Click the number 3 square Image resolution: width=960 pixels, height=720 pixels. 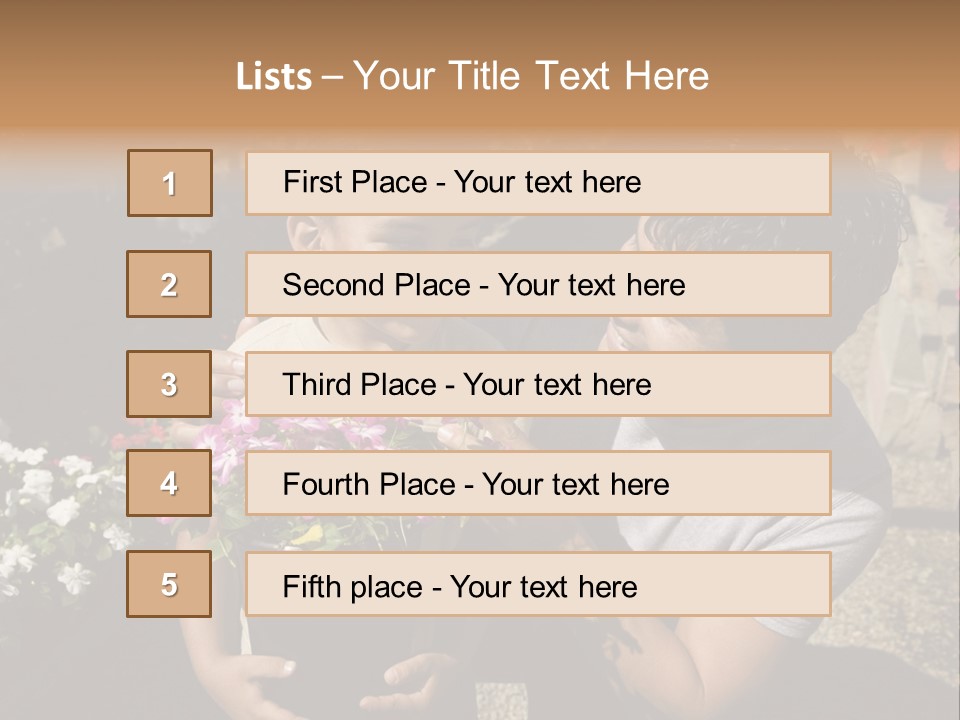169,384
